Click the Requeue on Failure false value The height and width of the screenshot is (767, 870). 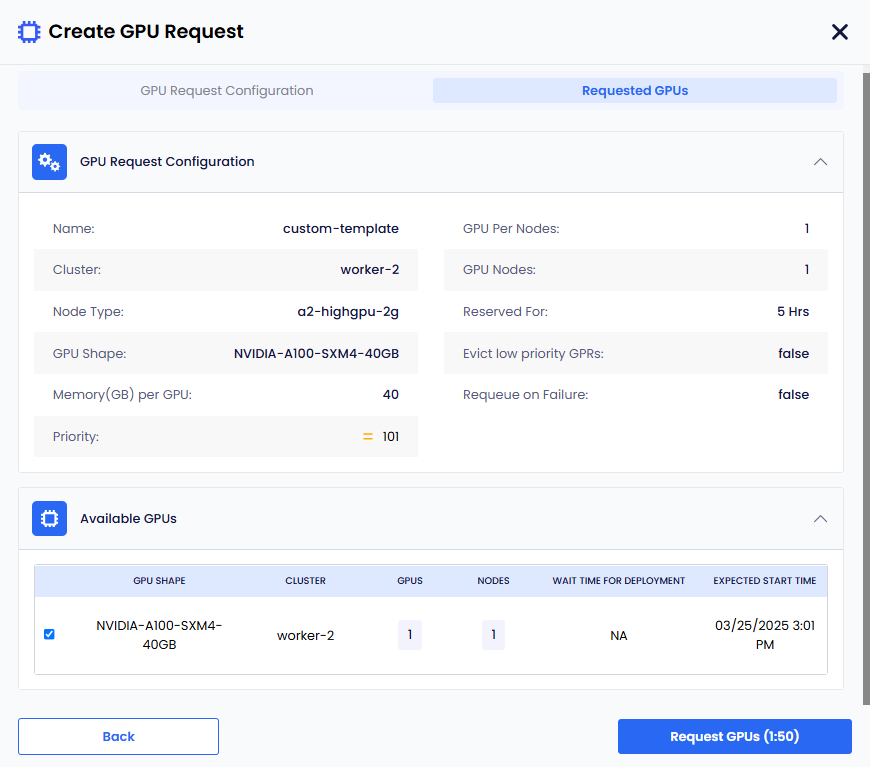click(793, 395)
